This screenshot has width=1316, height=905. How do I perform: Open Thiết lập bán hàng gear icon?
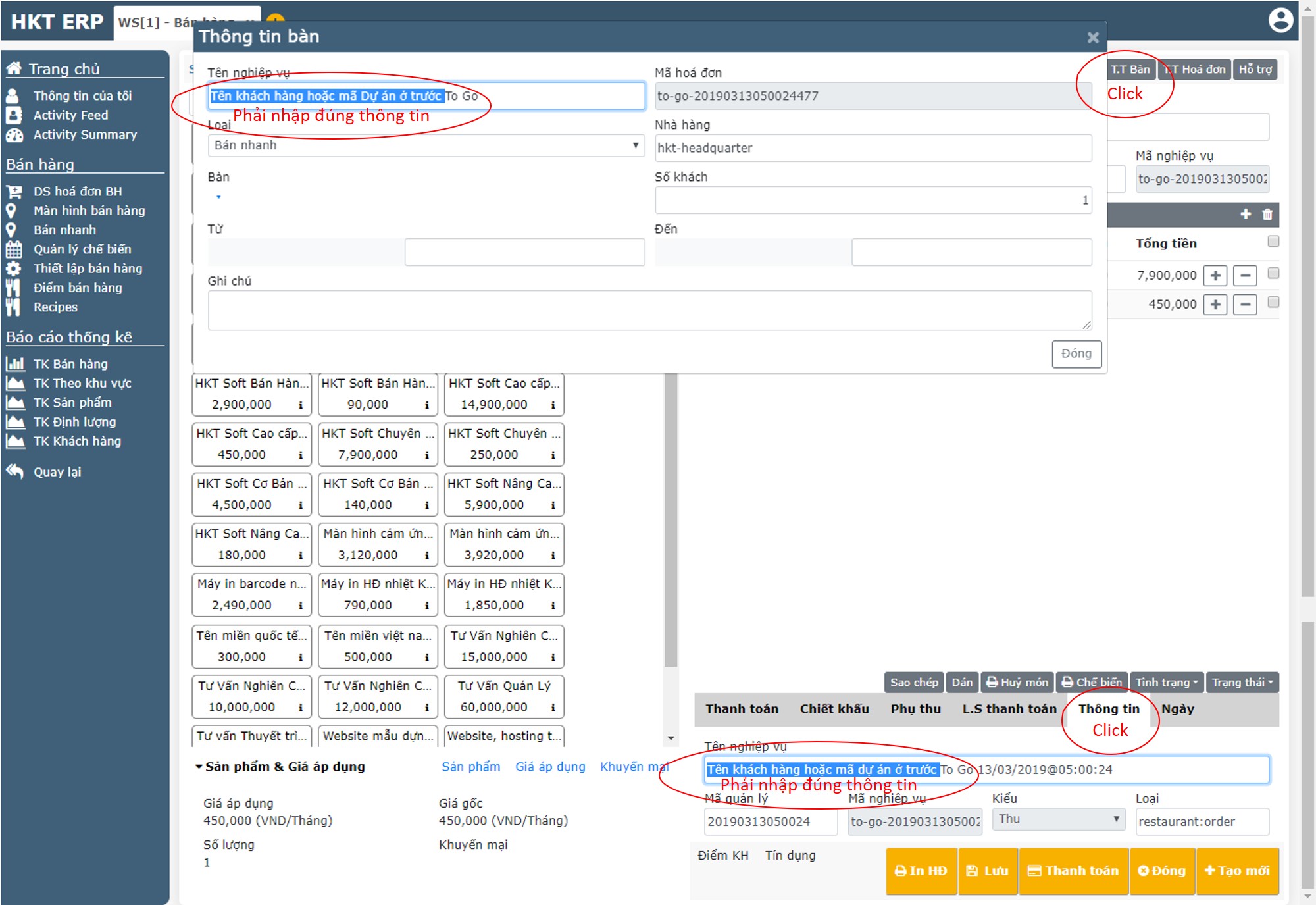[14, 269]
